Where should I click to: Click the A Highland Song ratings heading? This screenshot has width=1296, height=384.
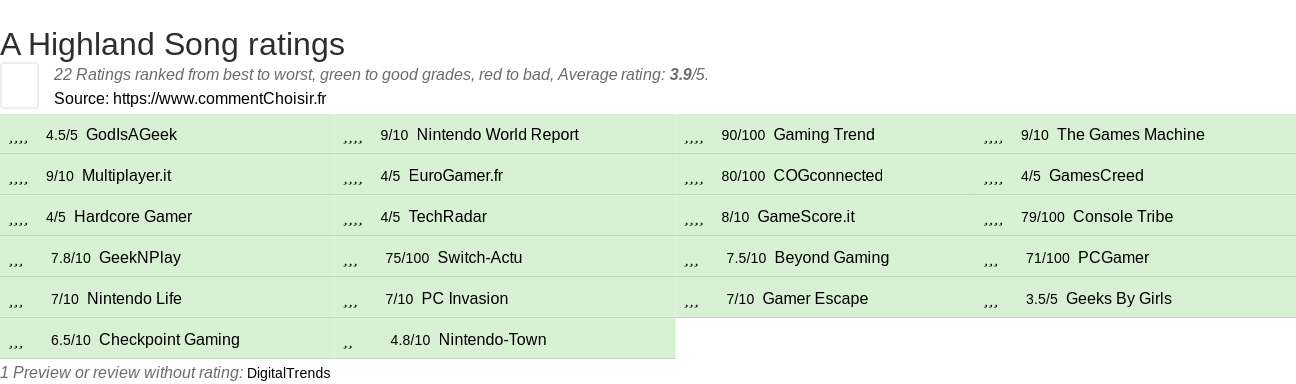click(x=172, y=44)
